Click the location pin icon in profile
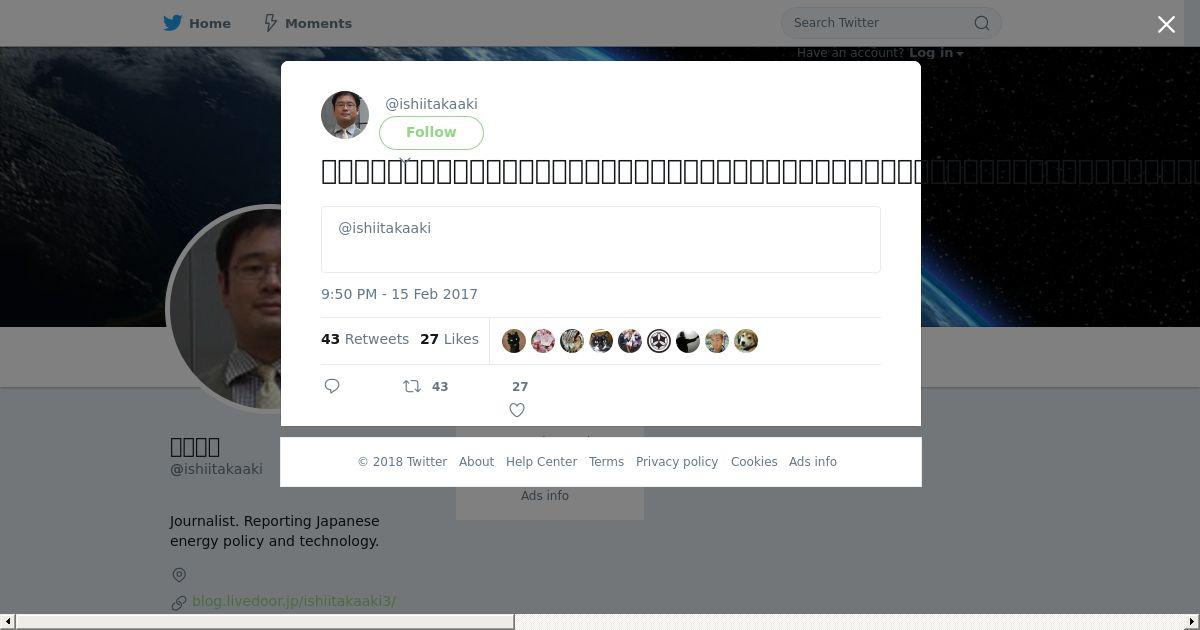The width and height of the screenshot is (1200, 630). pyautogui.click(x=179, y=575)
